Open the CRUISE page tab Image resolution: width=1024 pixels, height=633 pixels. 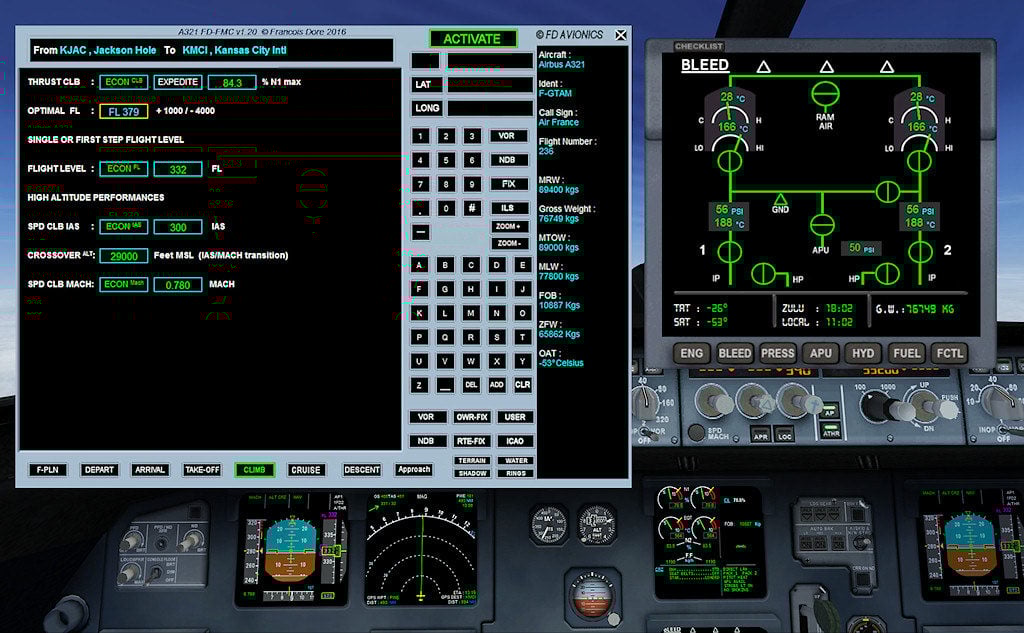pos(306,470)
